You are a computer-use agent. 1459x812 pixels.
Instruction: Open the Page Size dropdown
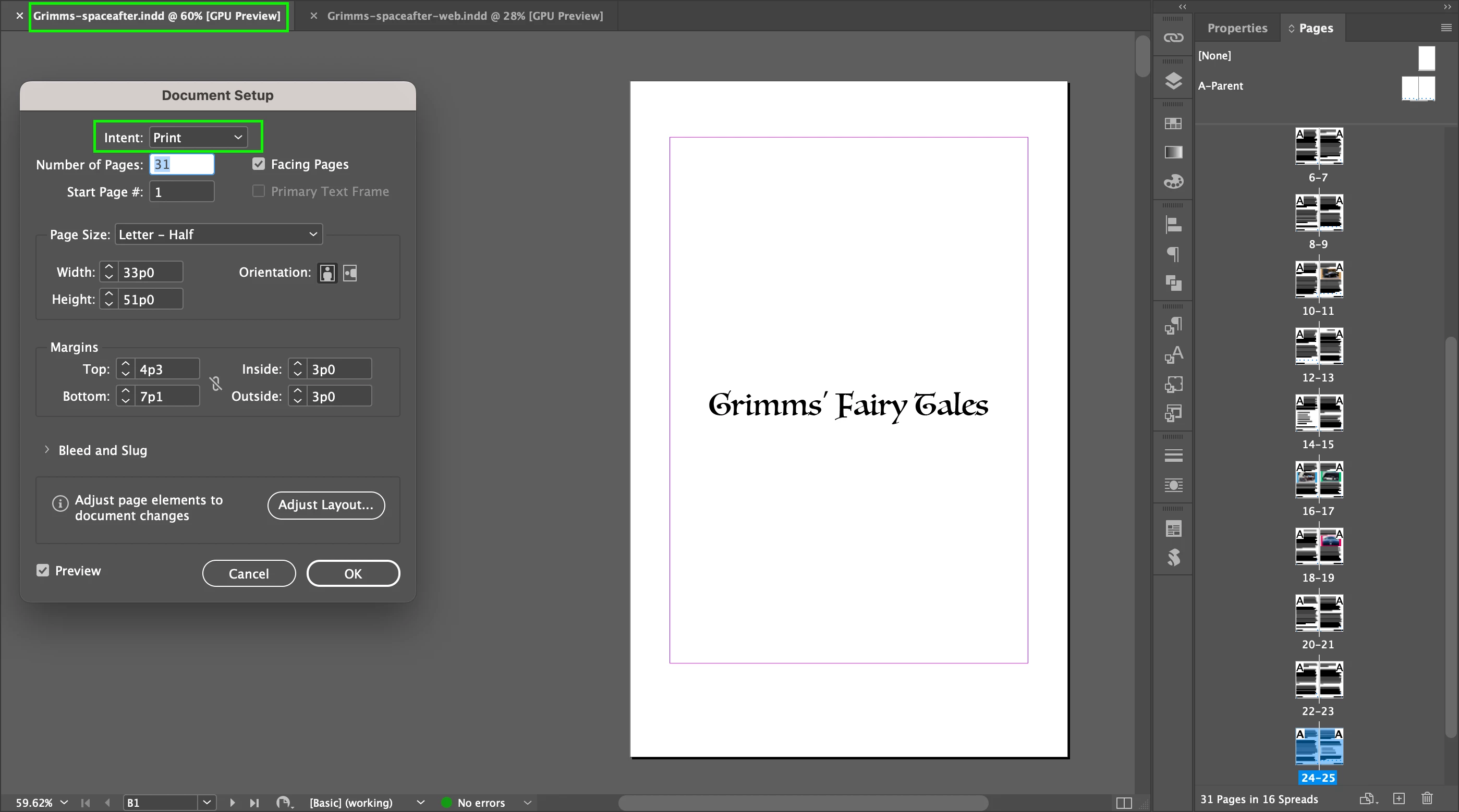(x=218, y=235)
